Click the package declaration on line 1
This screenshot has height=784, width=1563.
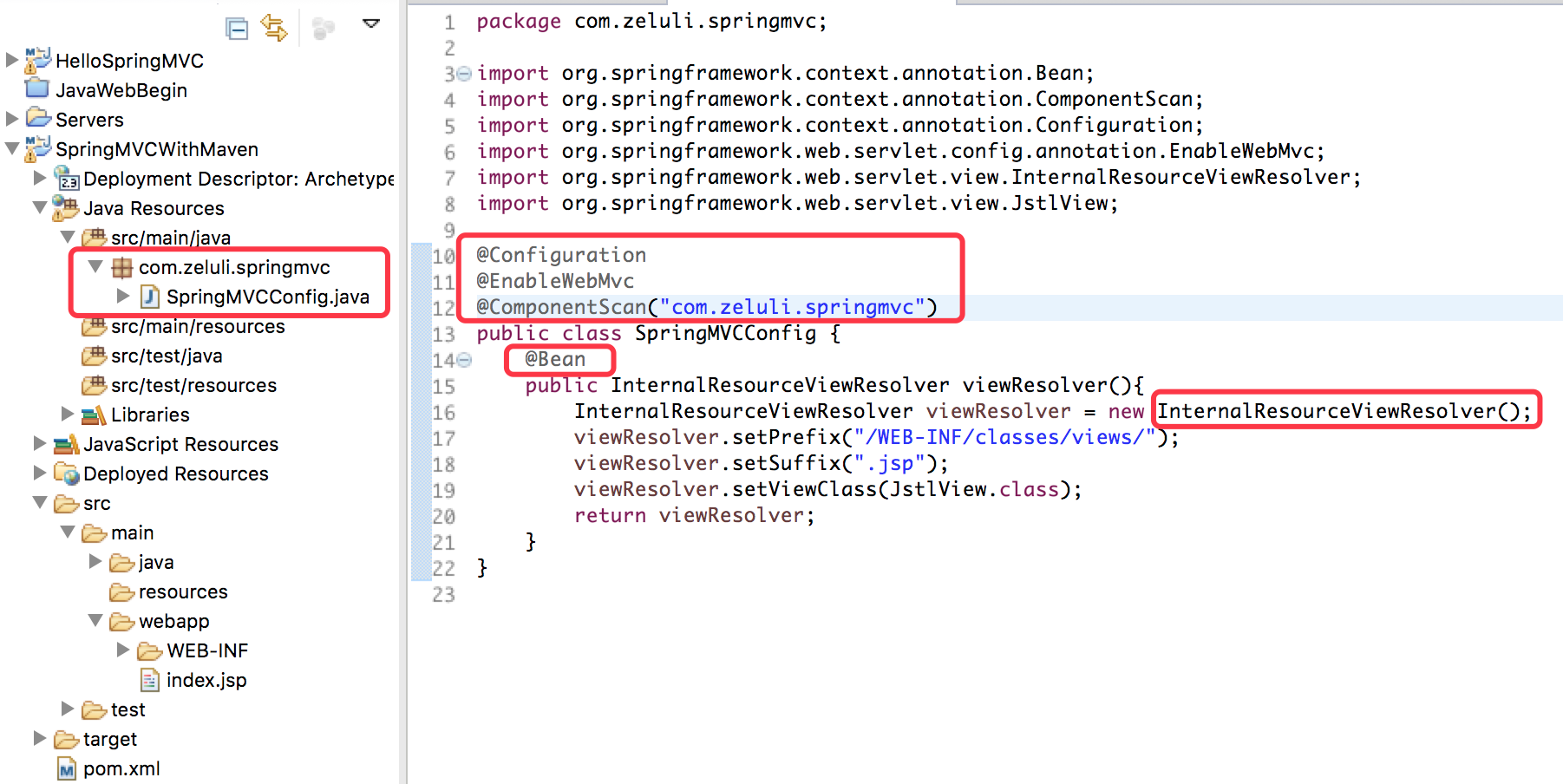tap(651, 21)
